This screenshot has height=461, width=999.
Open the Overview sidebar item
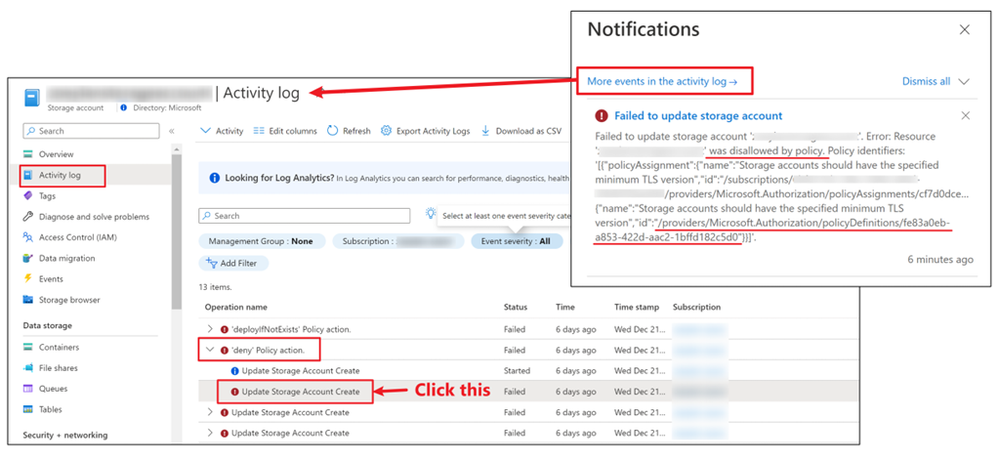click(x=56, y=154)
